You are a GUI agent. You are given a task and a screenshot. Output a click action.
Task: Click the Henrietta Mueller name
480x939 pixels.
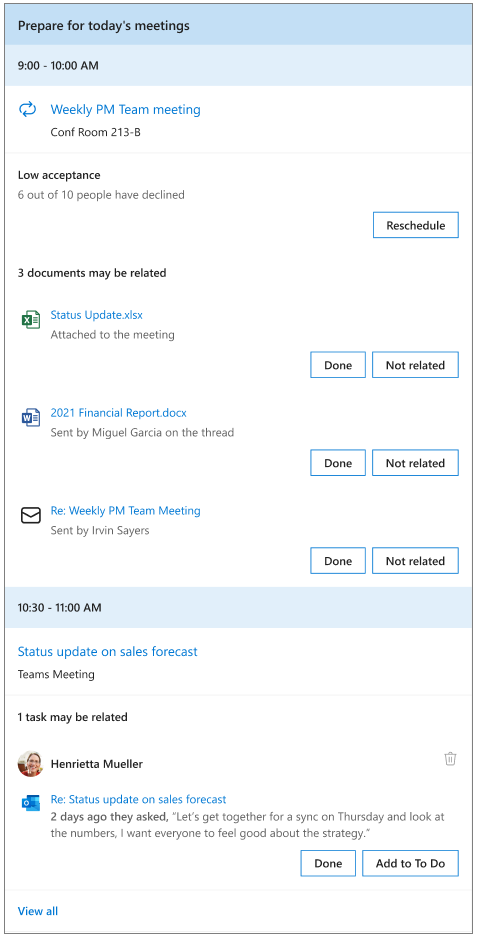point(97,764)
